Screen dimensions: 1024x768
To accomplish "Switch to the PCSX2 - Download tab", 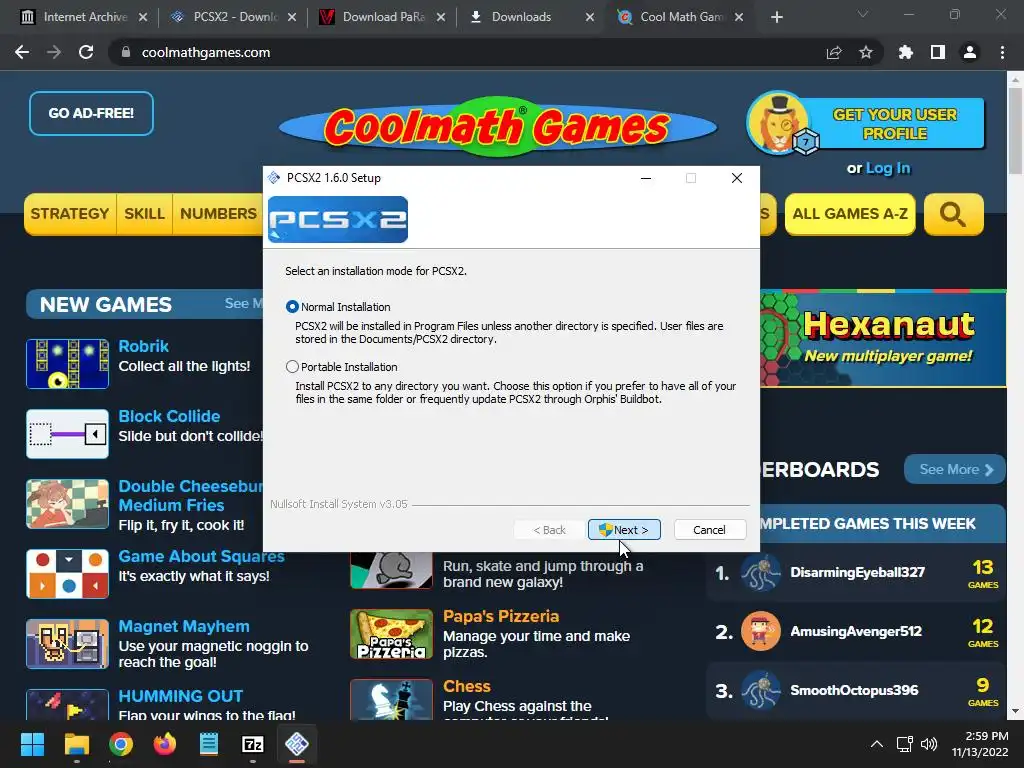I will click(x=233, y=17).
